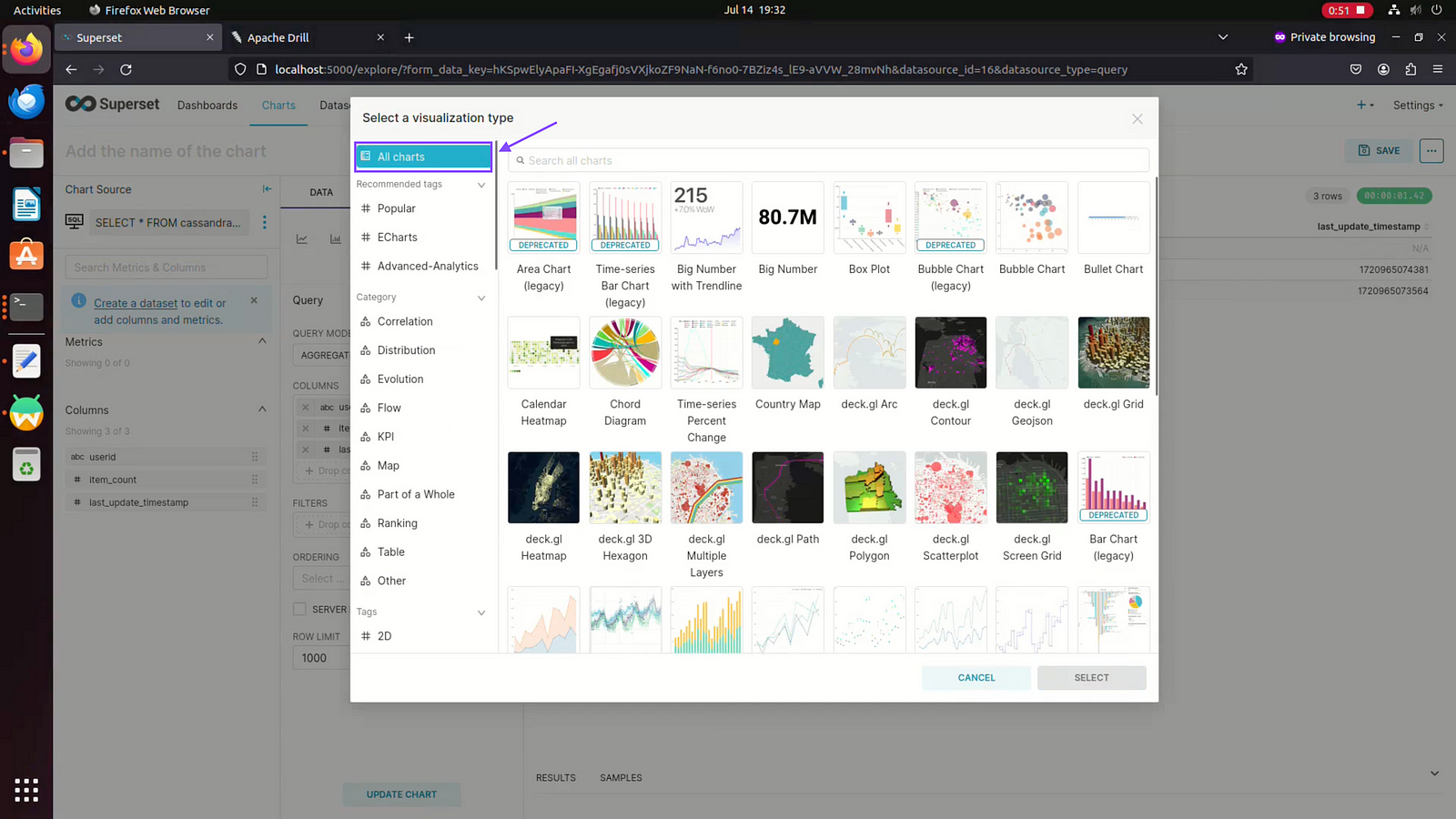Filter charts by Popular tag
1456x819 pixels.
pos(396,208)
